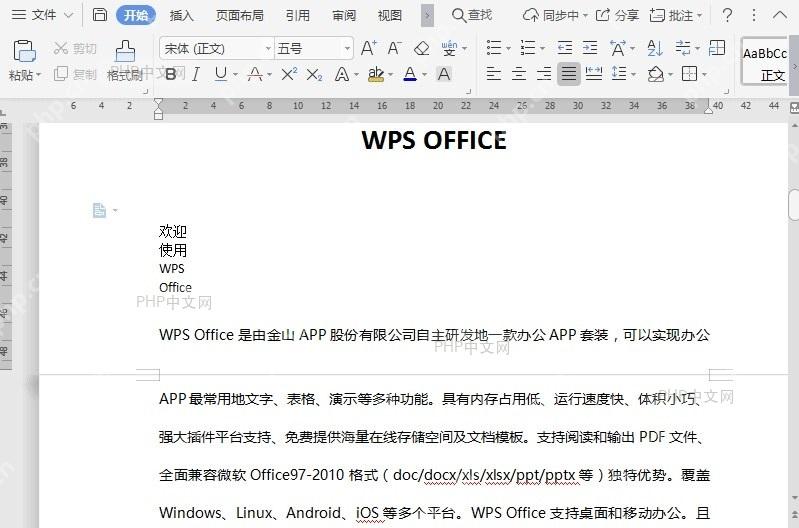Click the 查找 search button
The width and height of the screenshot is (799, 528).
click(472, 15)
